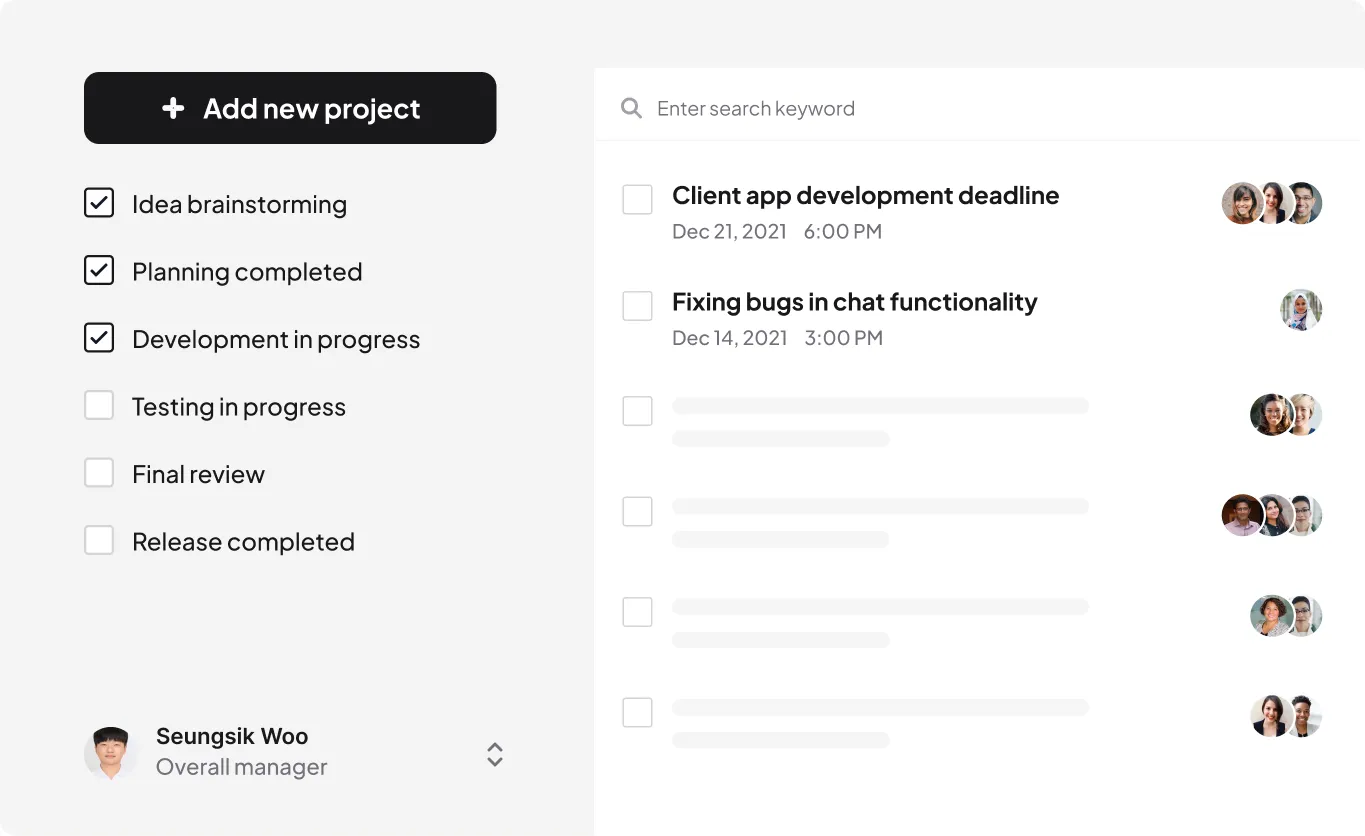Open the avatar group on the third task row

pyautogui.click(x=1285, y=414)
